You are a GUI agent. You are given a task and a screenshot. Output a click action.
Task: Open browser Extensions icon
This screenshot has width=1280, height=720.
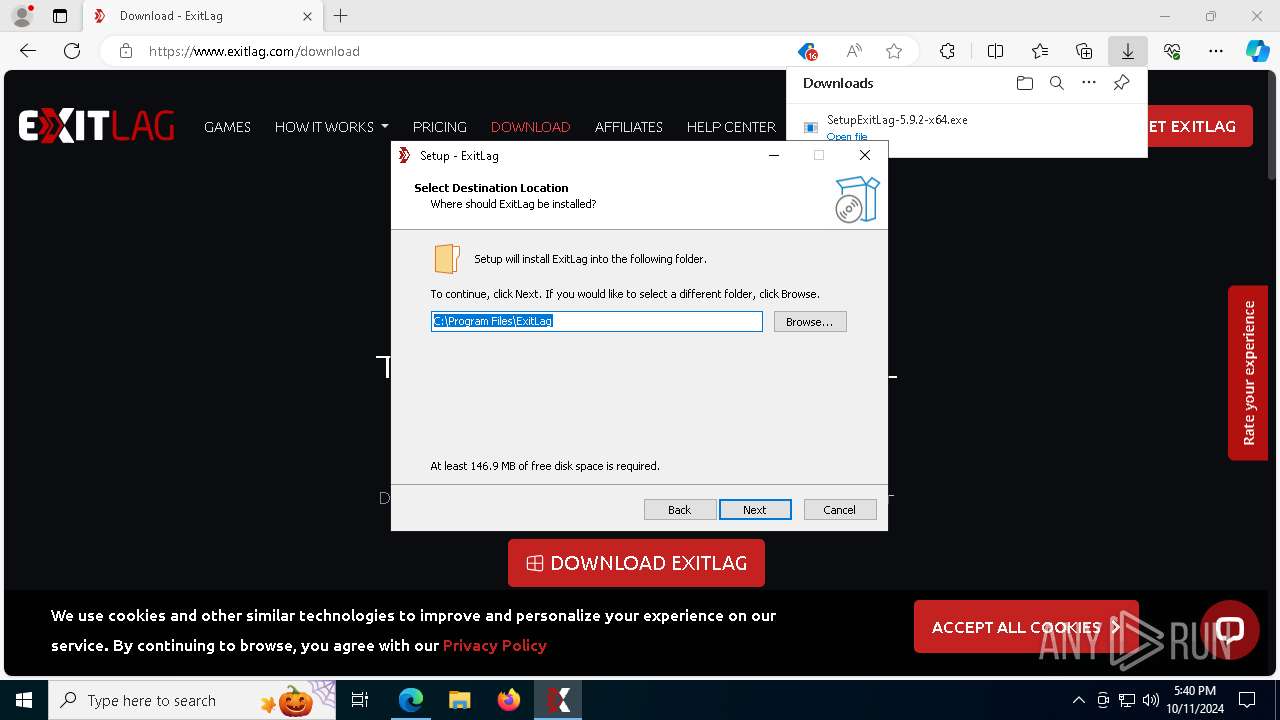coord(947,51)
